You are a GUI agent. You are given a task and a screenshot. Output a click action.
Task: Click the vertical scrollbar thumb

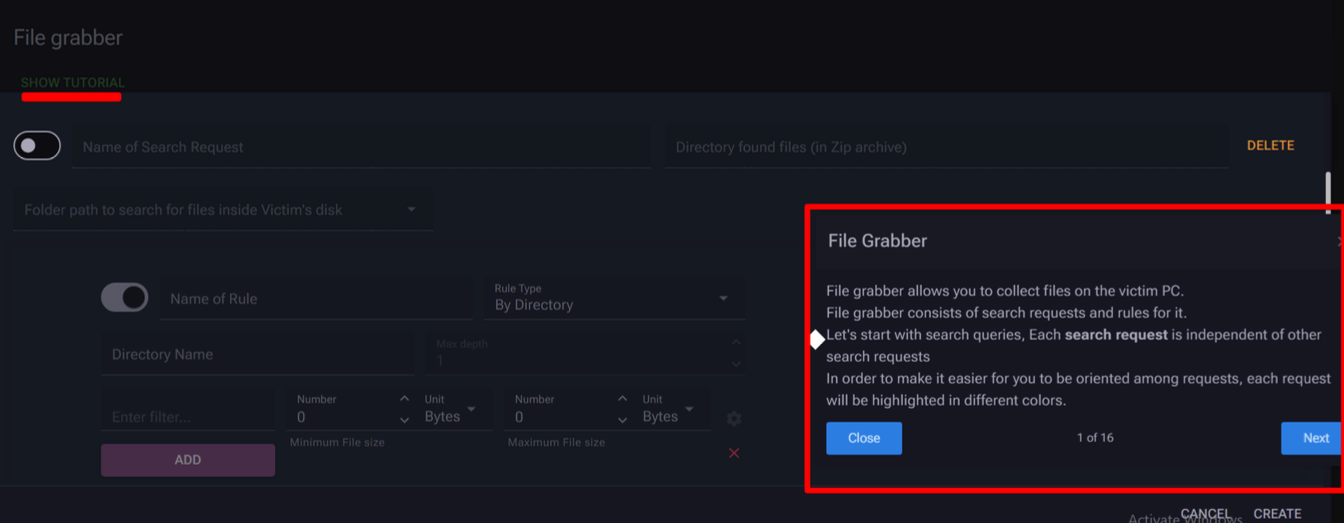click(x=1329, y=193)
